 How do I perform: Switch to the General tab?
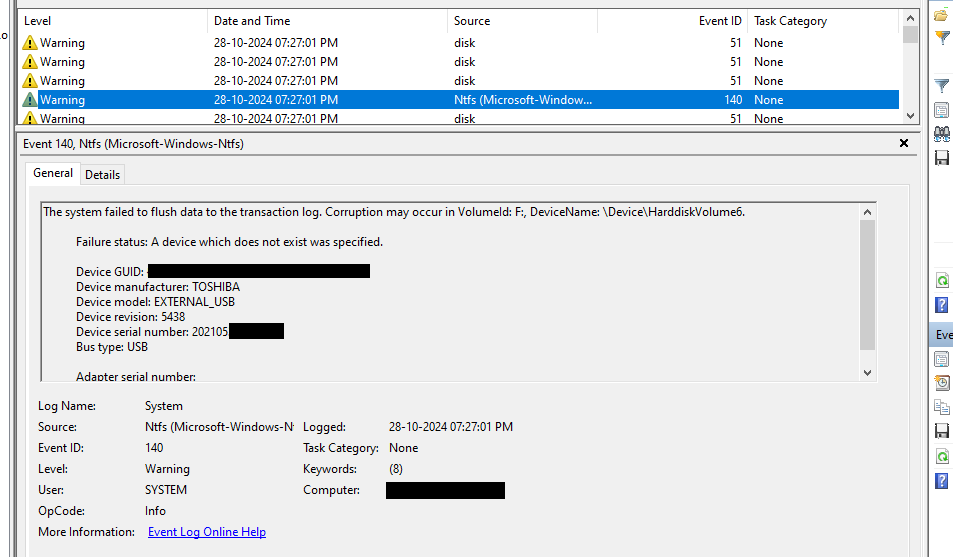click(53, 173)
